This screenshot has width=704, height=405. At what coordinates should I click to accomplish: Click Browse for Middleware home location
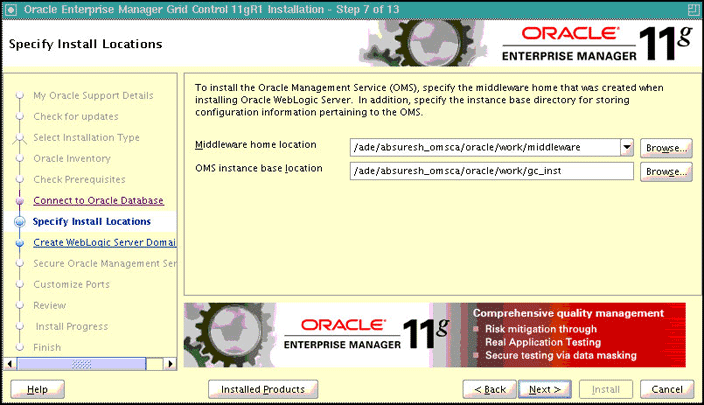tap(666, 148)
